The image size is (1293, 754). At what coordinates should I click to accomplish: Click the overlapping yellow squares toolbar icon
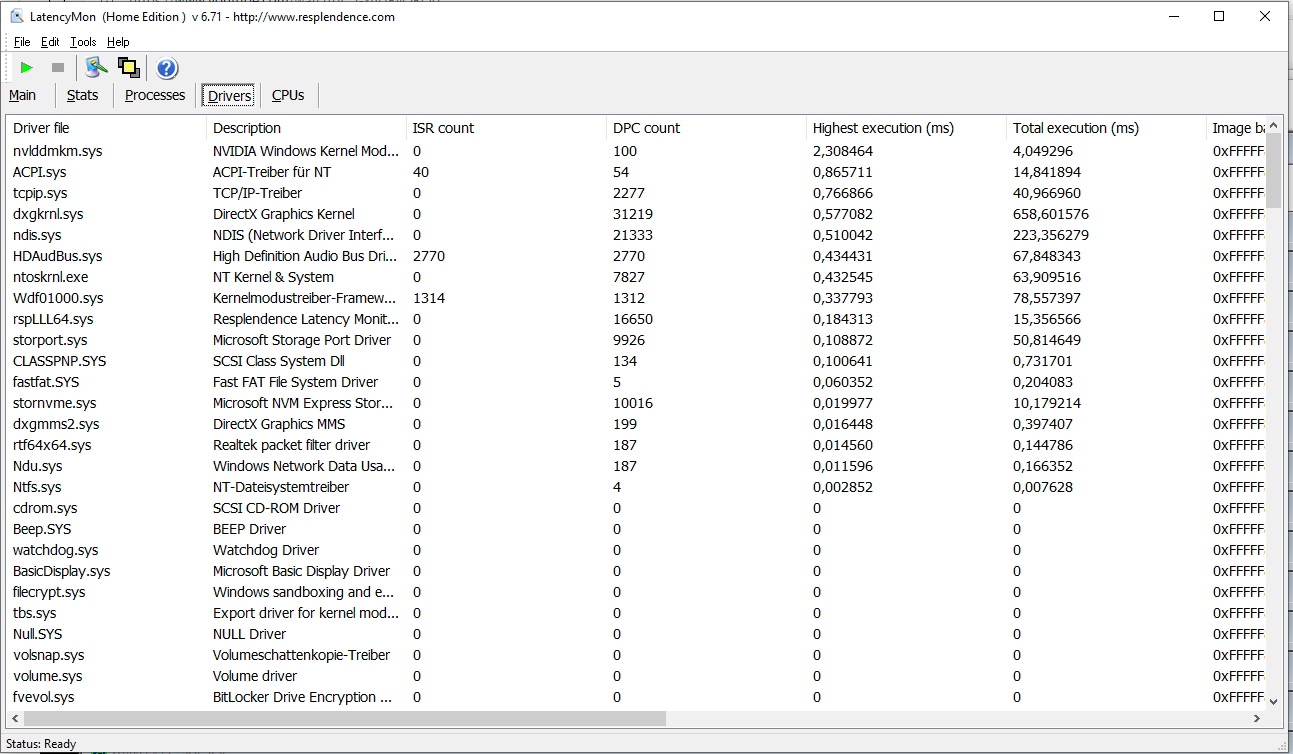(128, 68)
